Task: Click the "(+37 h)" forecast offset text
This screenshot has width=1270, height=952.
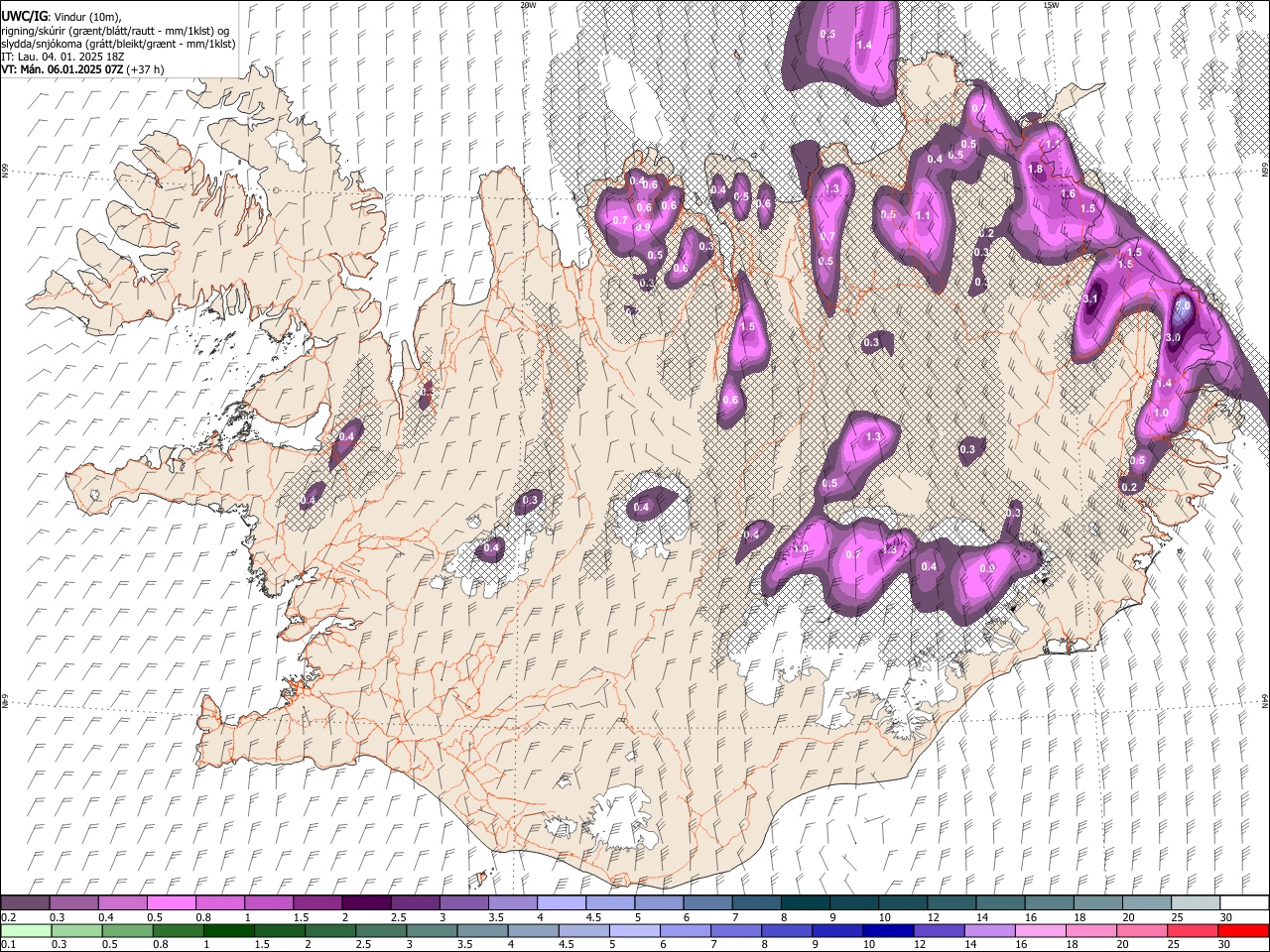Action: 145,69
